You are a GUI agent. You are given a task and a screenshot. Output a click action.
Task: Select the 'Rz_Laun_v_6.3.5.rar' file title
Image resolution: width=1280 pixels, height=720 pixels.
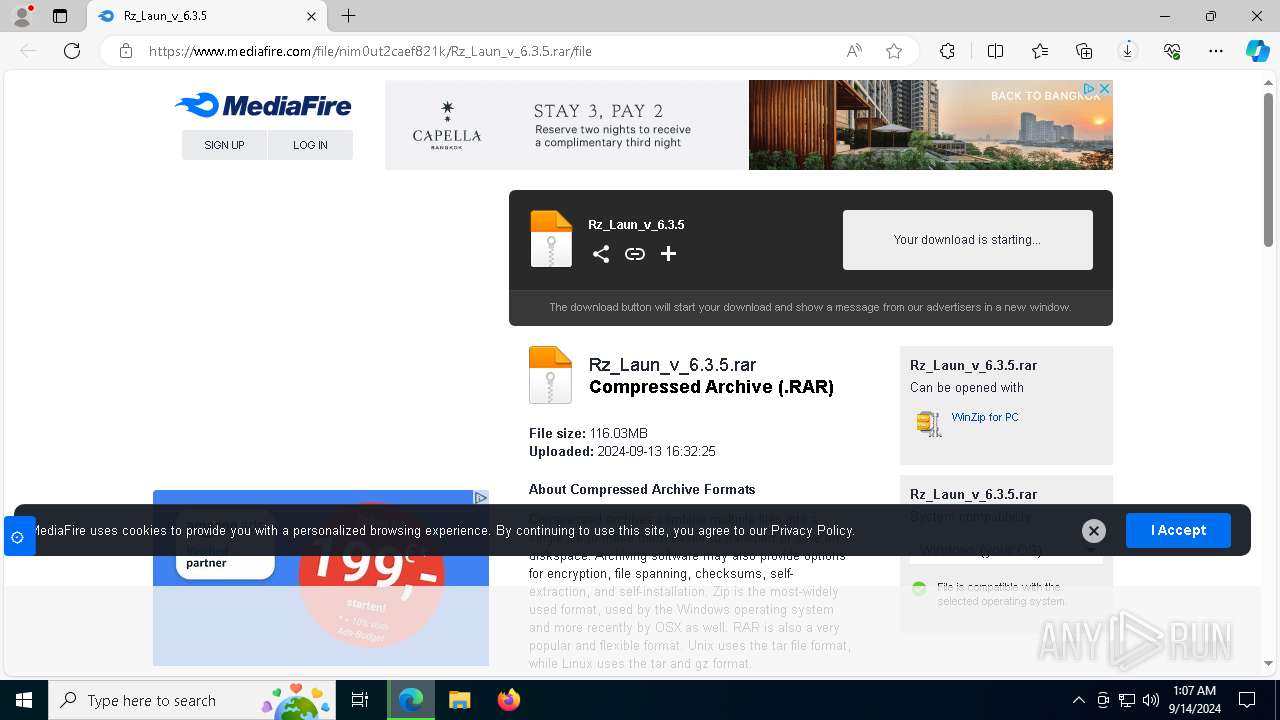point(672,365)
